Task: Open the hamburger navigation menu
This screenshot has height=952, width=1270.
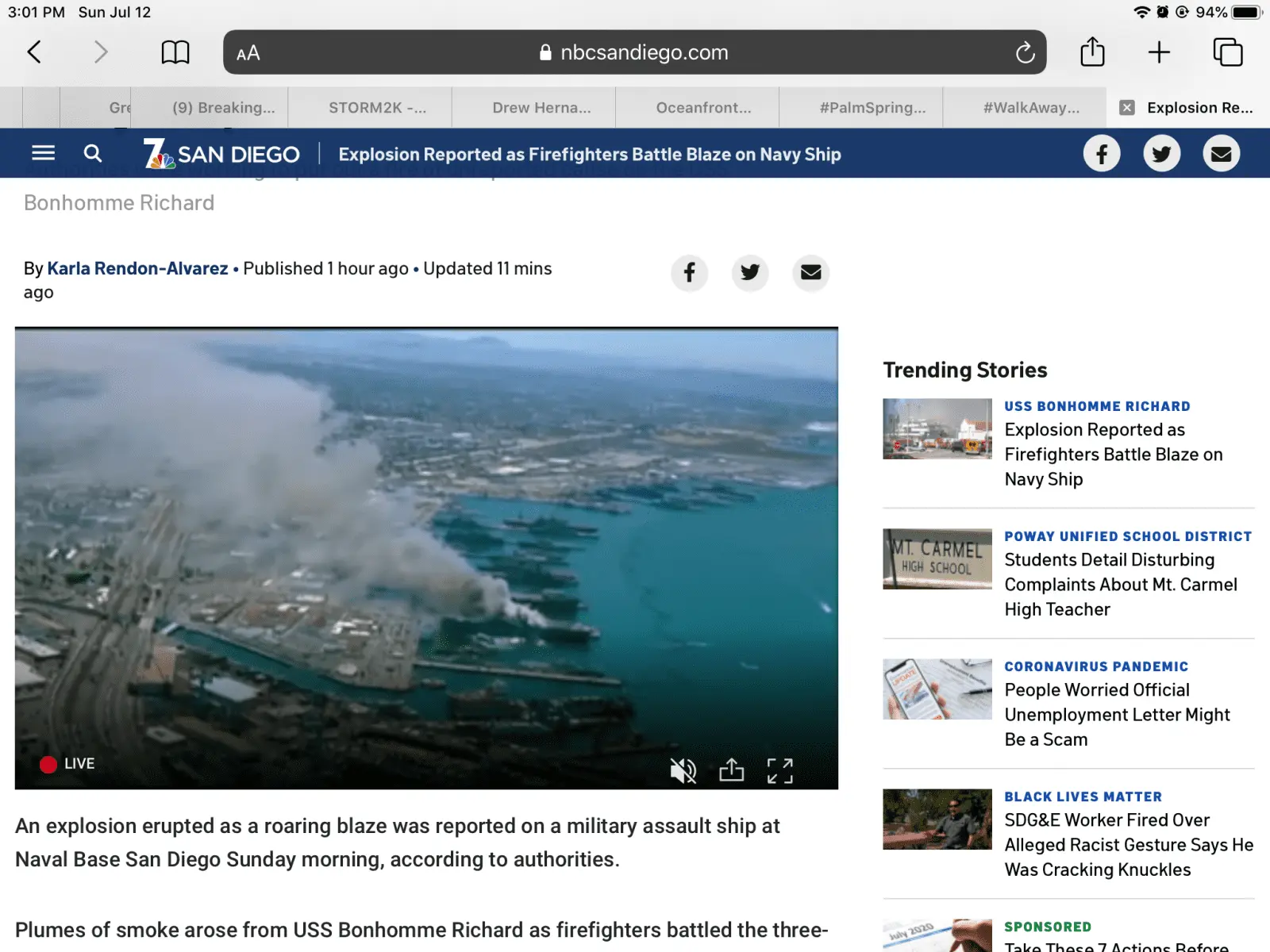Action: 43,153
